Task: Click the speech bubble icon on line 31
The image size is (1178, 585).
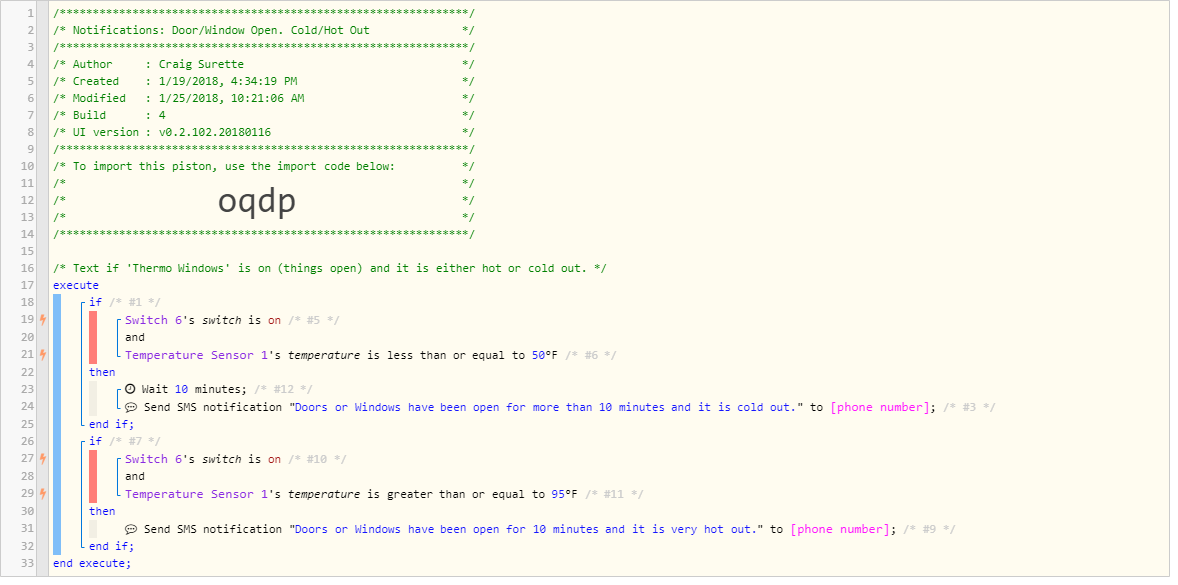Action: 130,529
